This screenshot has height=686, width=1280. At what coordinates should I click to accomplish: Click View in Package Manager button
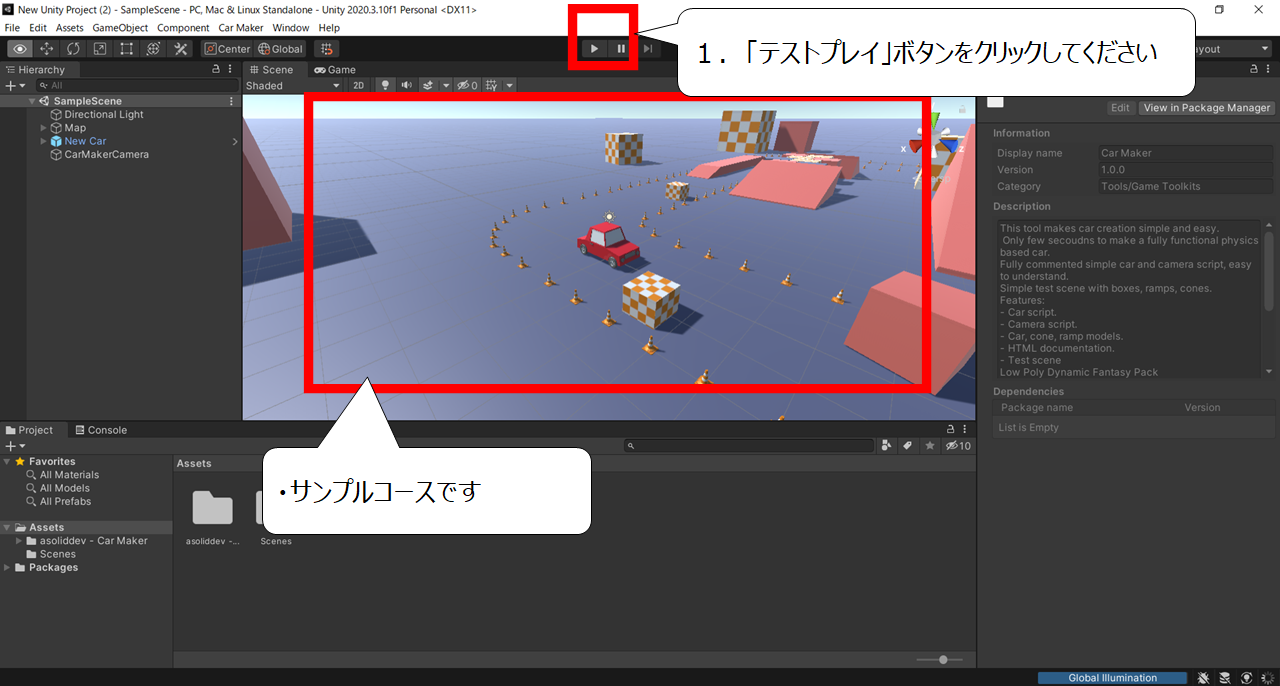[1207, 108]
